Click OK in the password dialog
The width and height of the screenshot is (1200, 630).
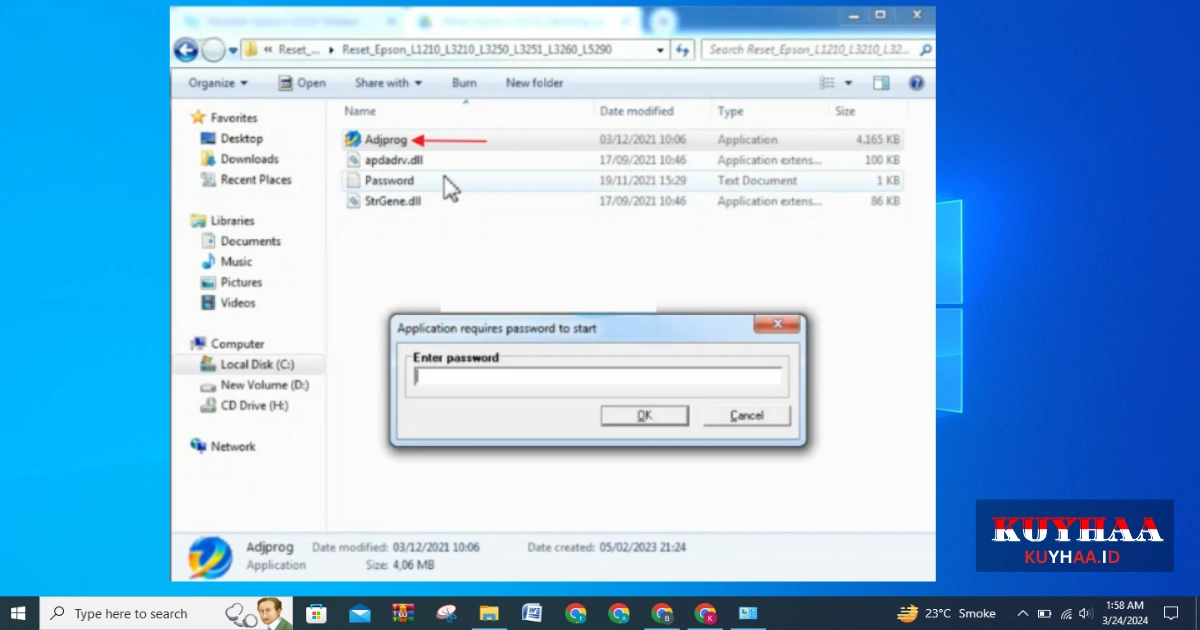(x=644, y=416)
